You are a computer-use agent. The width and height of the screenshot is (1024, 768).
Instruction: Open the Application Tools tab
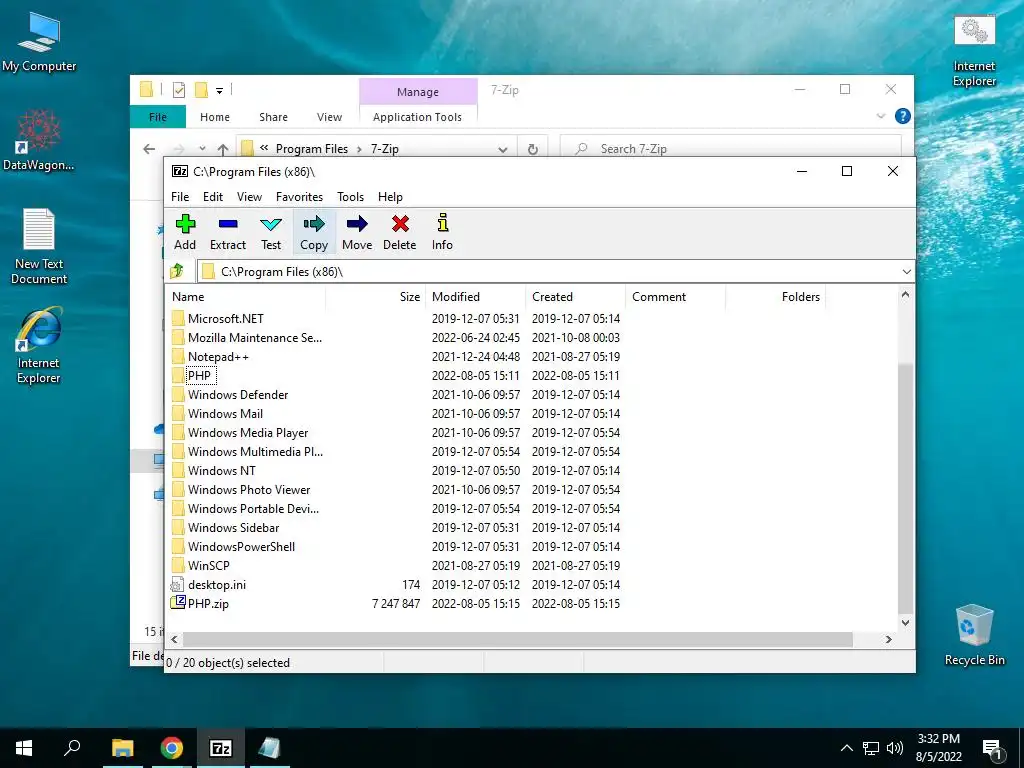click(417, 117)
